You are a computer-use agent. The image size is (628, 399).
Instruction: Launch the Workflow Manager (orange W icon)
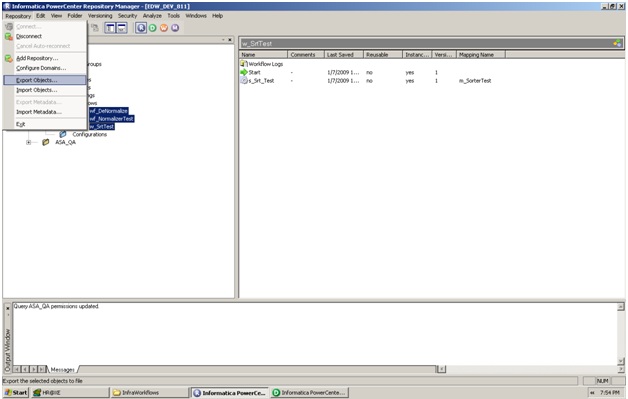[164, 28]
